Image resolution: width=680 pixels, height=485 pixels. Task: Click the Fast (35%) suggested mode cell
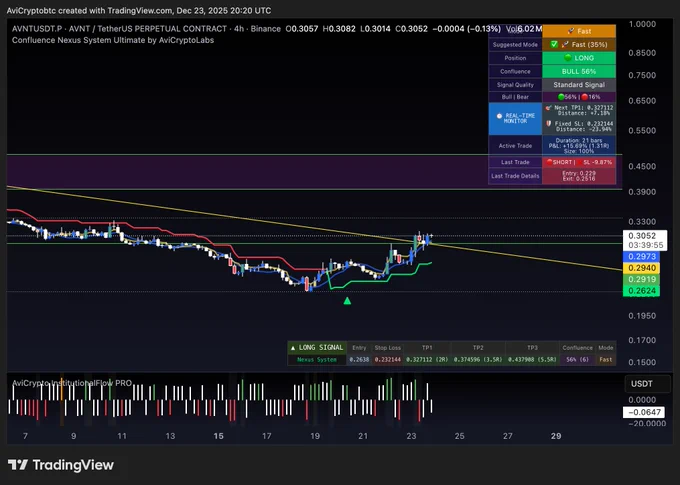[579, 45]
